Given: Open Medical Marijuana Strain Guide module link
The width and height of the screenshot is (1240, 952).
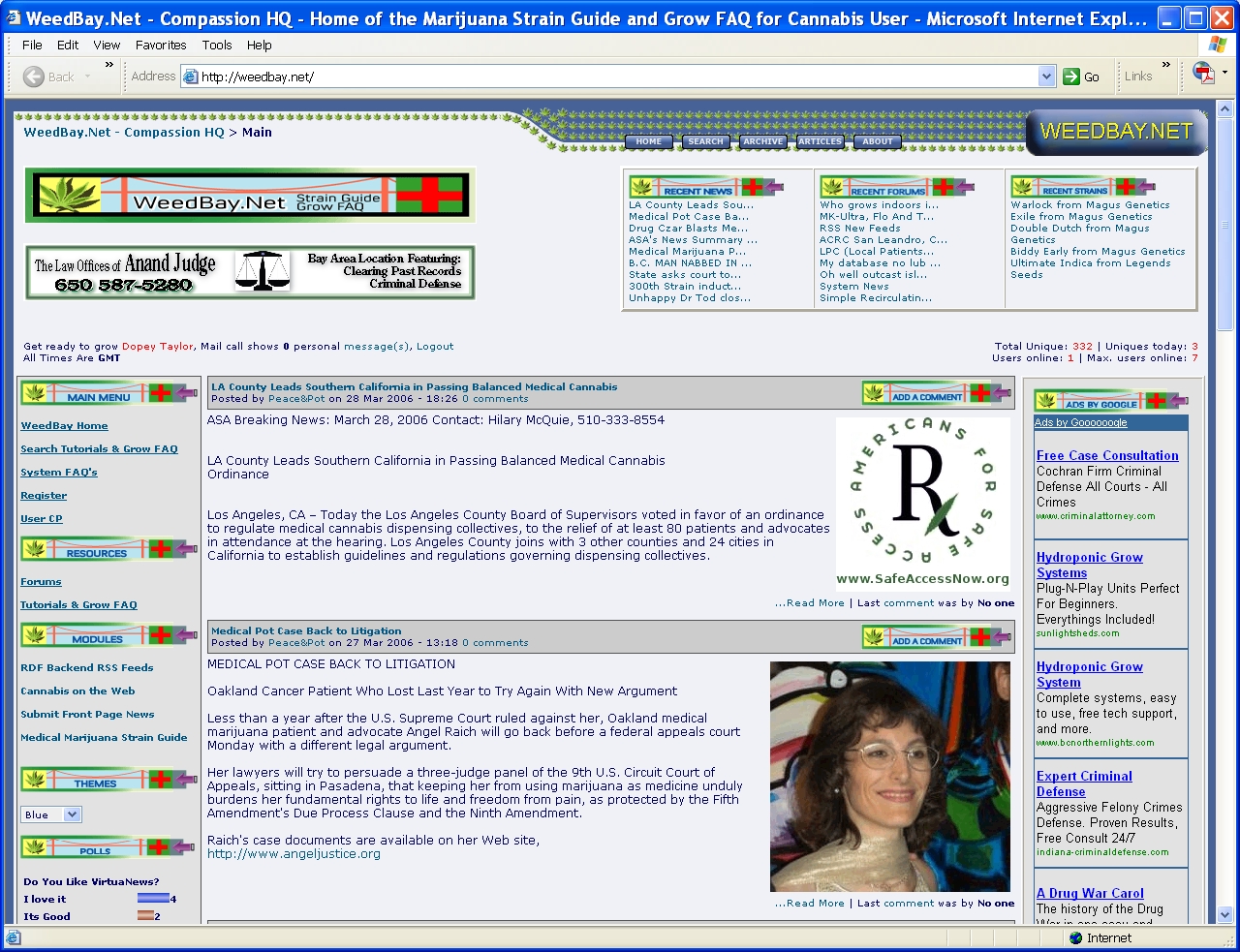Looking at the screenshot, I should pyautogui.click(x=104, y=738).
